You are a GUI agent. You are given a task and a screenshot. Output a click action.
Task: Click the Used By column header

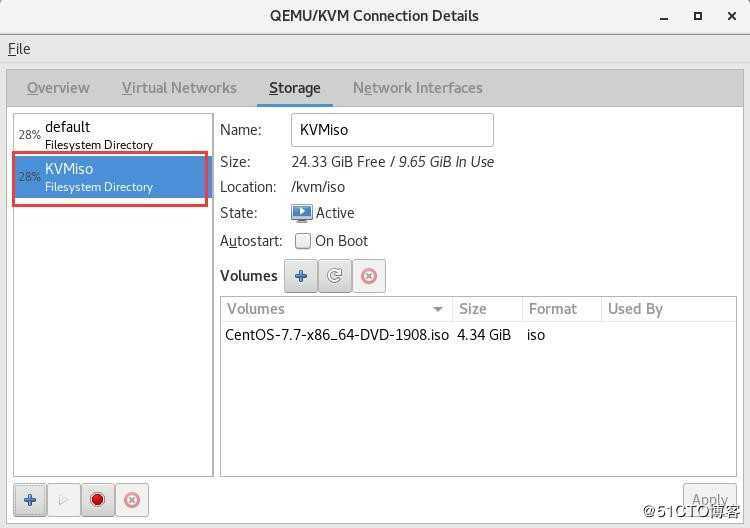click(x=669, y=309)
